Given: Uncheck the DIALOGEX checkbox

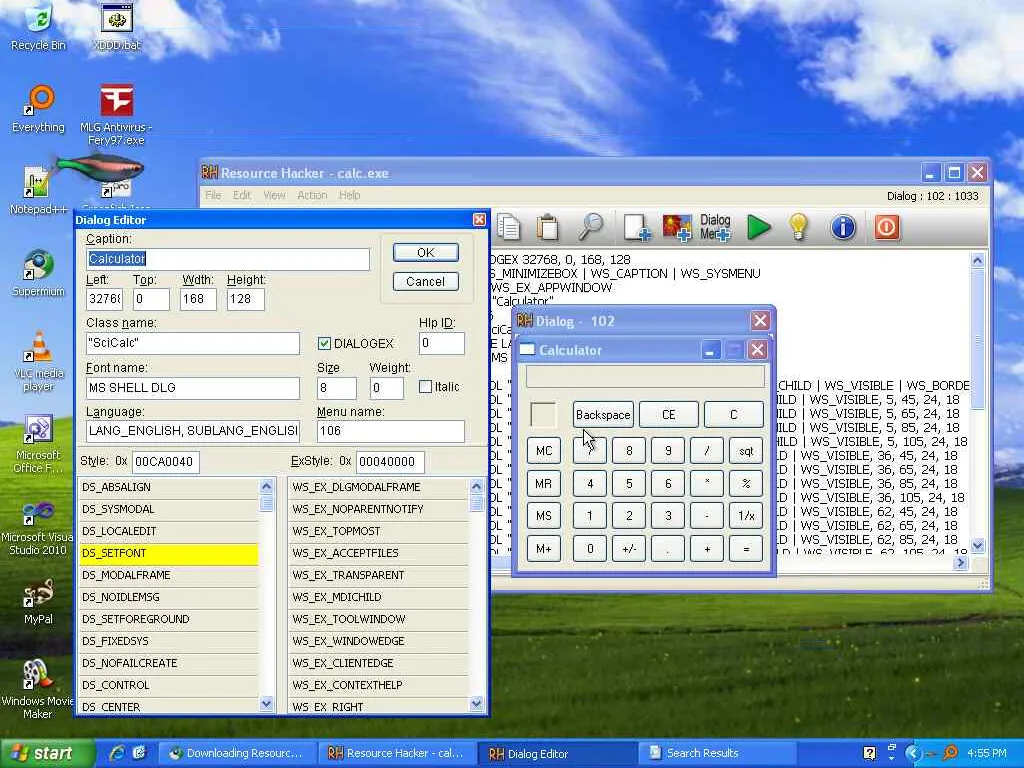Looking at the screenshot, I should pyautogui.click(x=324, y=344).
